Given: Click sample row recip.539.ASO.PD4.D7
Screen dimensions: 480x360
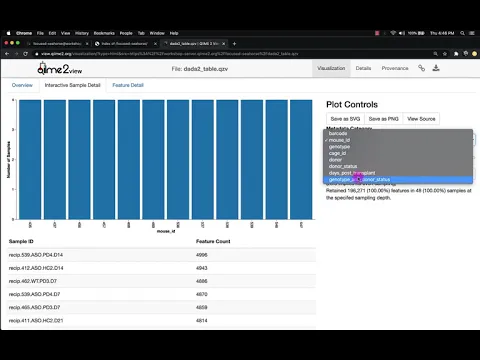Looking at the screenshot, I should (x=162, y=294).
